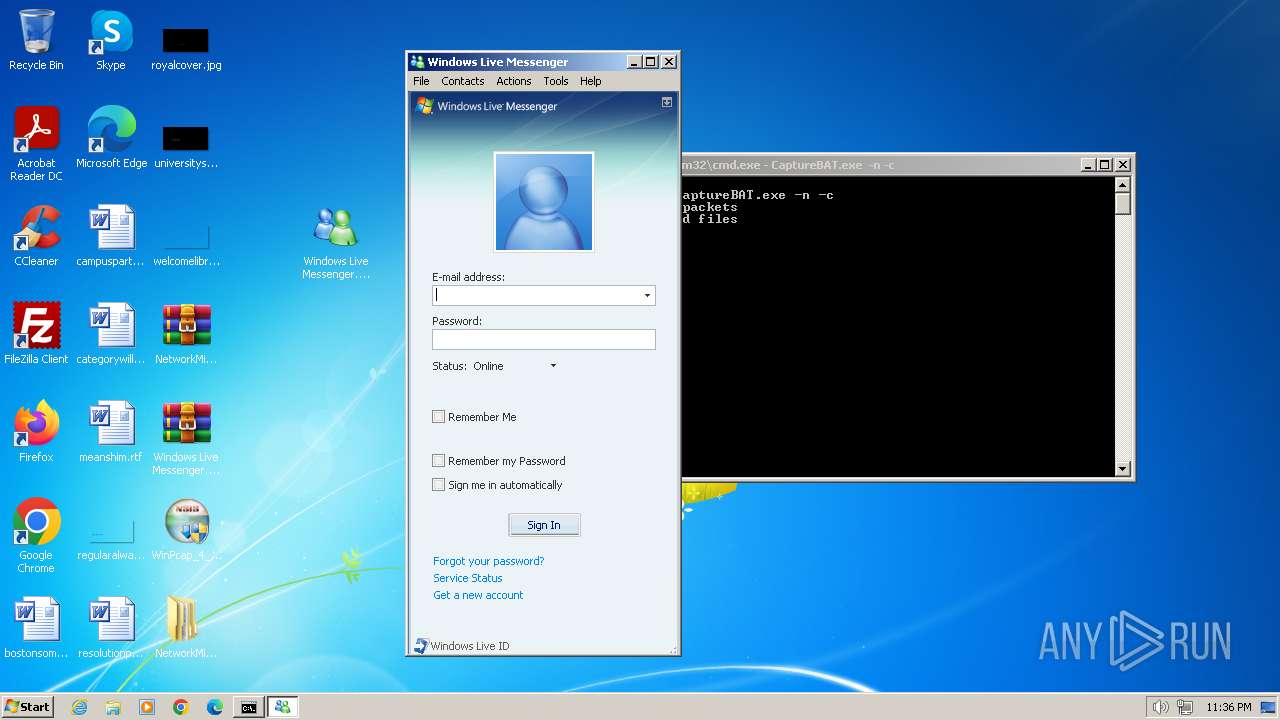
Task: Open the Tools menu
Action: pyautogui.click(x=556, y=81)
